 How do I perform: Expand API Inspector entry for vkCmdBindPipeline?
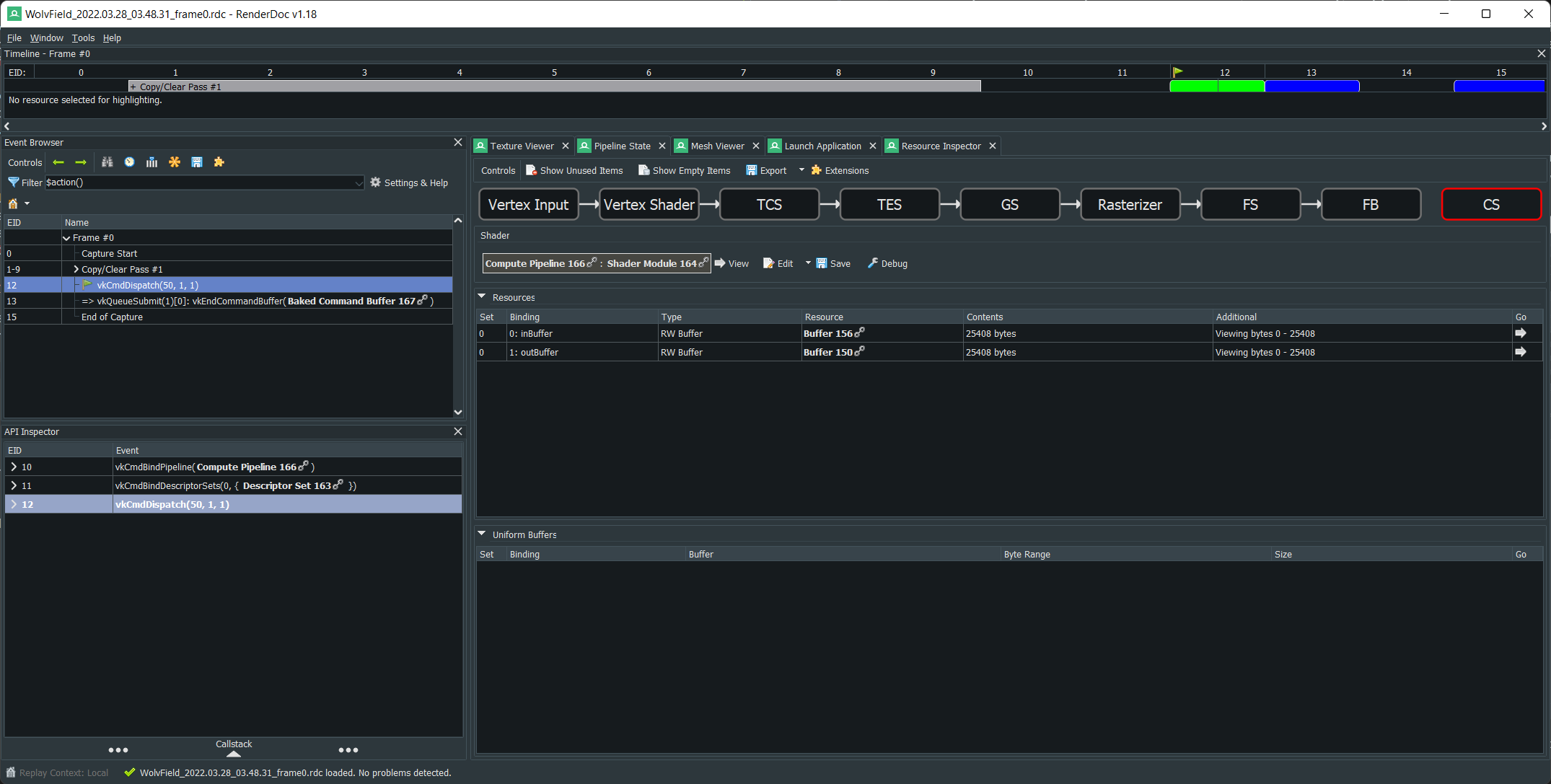(x=13, y=467)
